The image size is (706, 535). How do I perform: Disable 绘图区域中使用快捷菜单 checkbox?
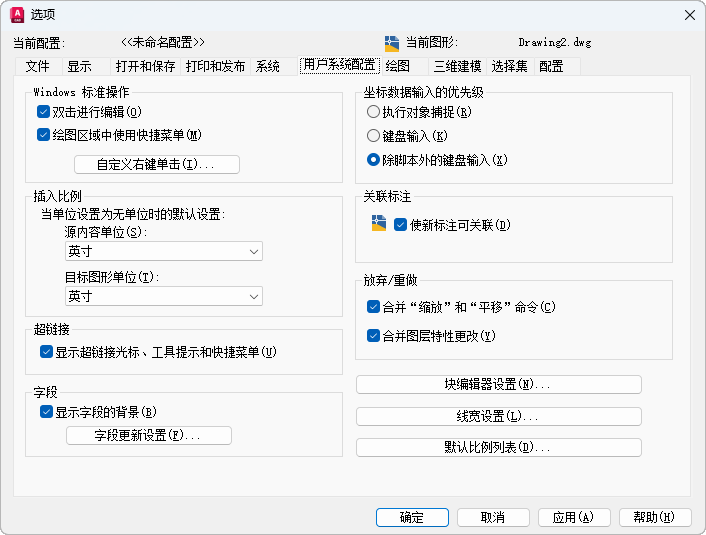[43, 134]
